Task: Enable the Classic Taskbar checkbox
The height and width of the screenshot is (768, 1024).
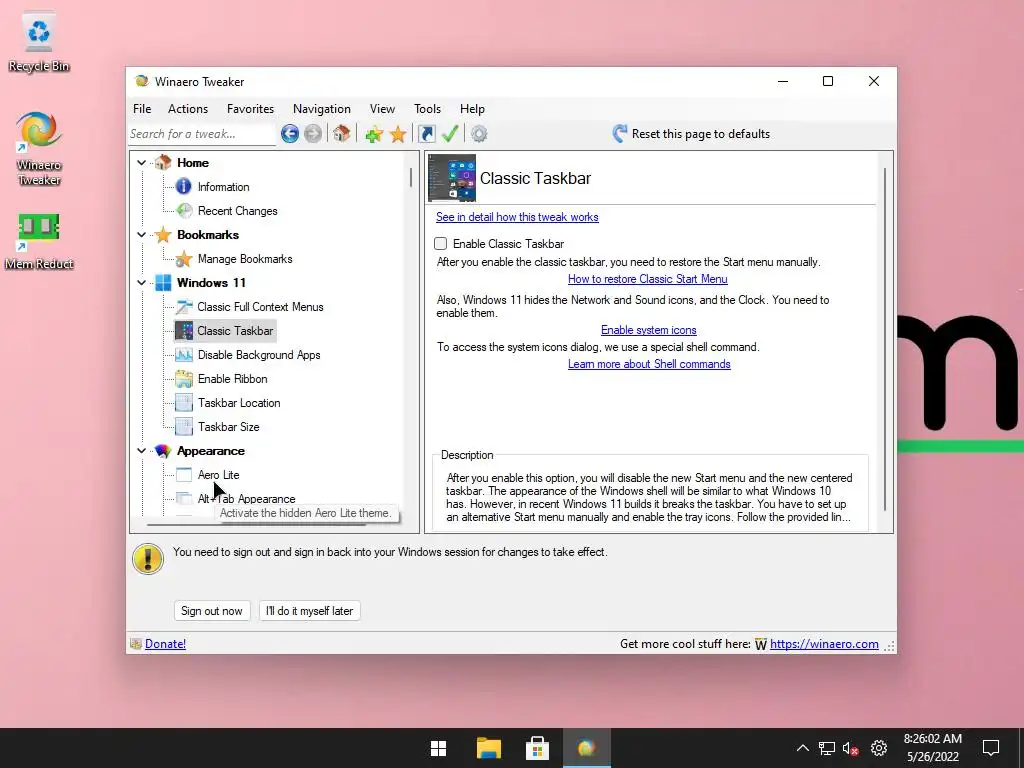Action: 441,244
